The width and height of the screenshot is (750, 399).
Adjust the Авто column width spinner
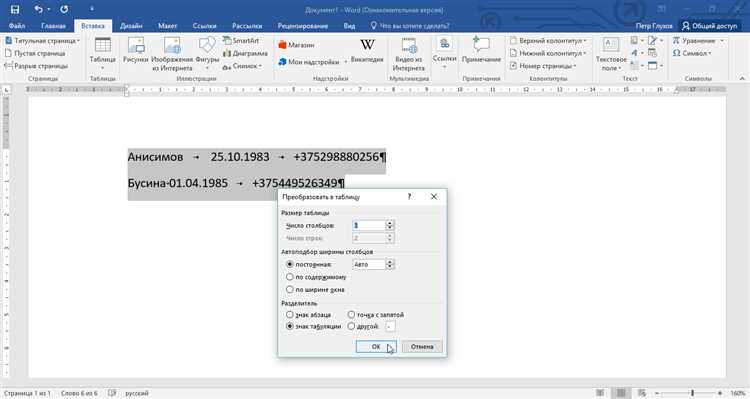(390, 265)
